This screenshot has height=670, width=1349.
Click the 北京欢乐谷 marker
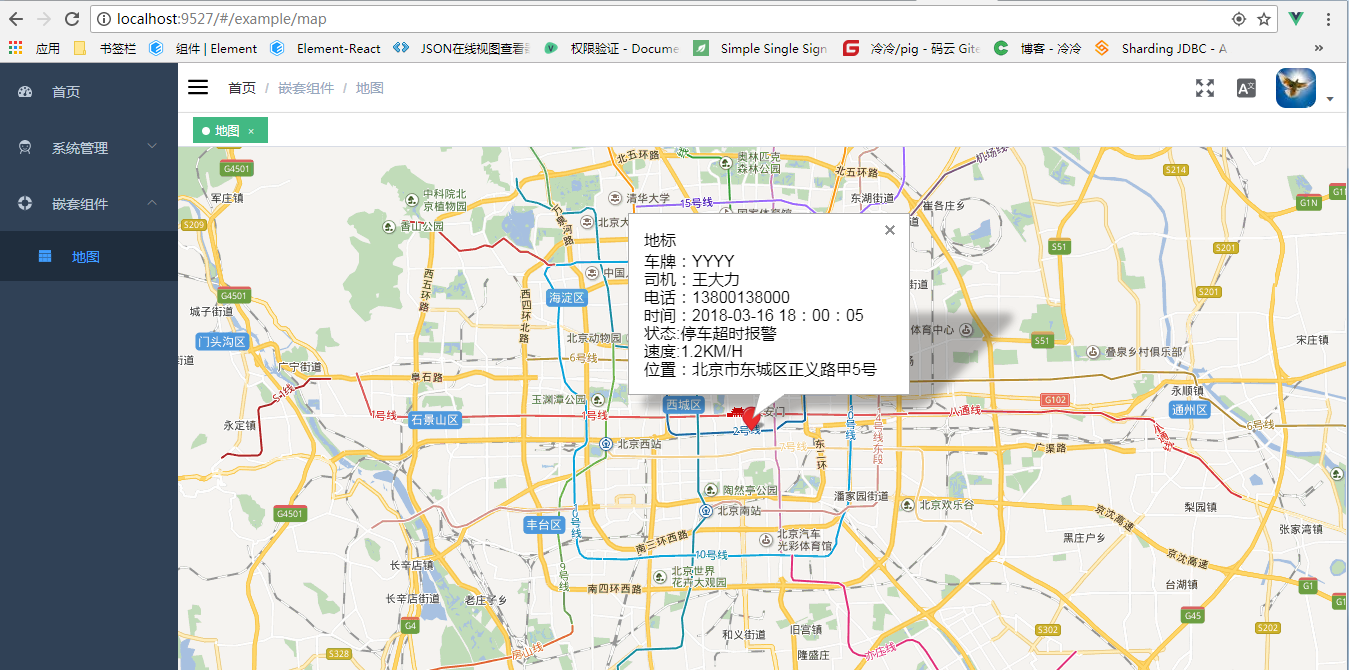click(909, 505)
